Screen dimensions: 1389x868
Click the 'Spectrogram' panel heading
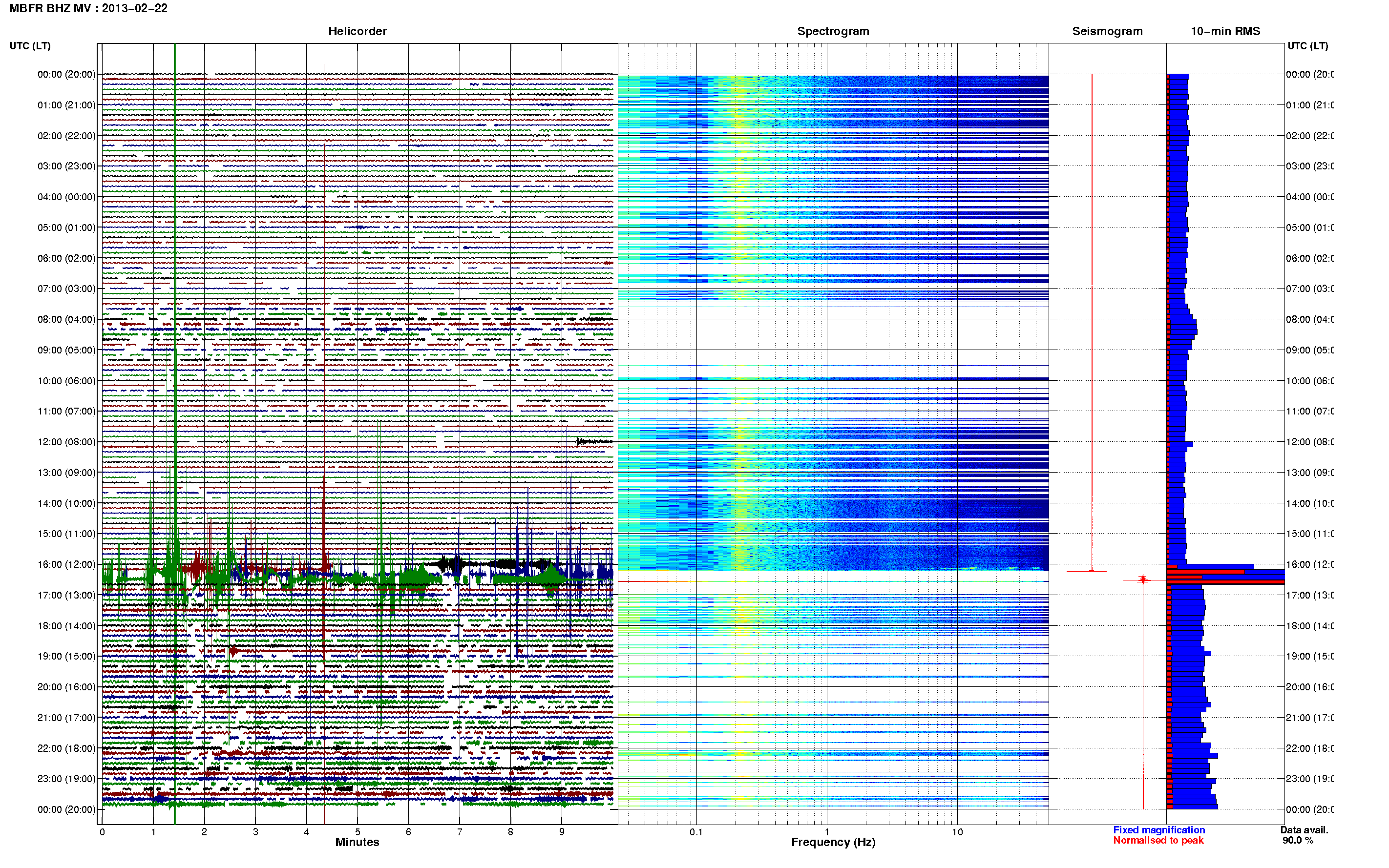[x=833, y=31]
